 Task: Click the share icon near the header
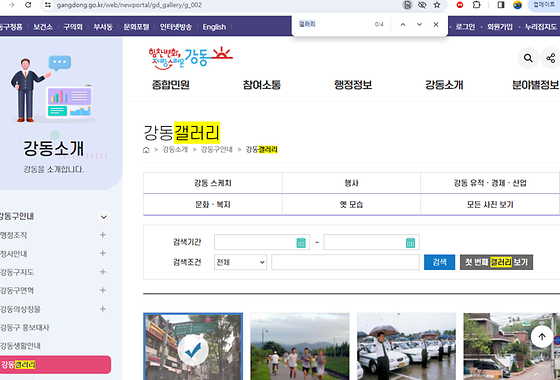[550, 58]
